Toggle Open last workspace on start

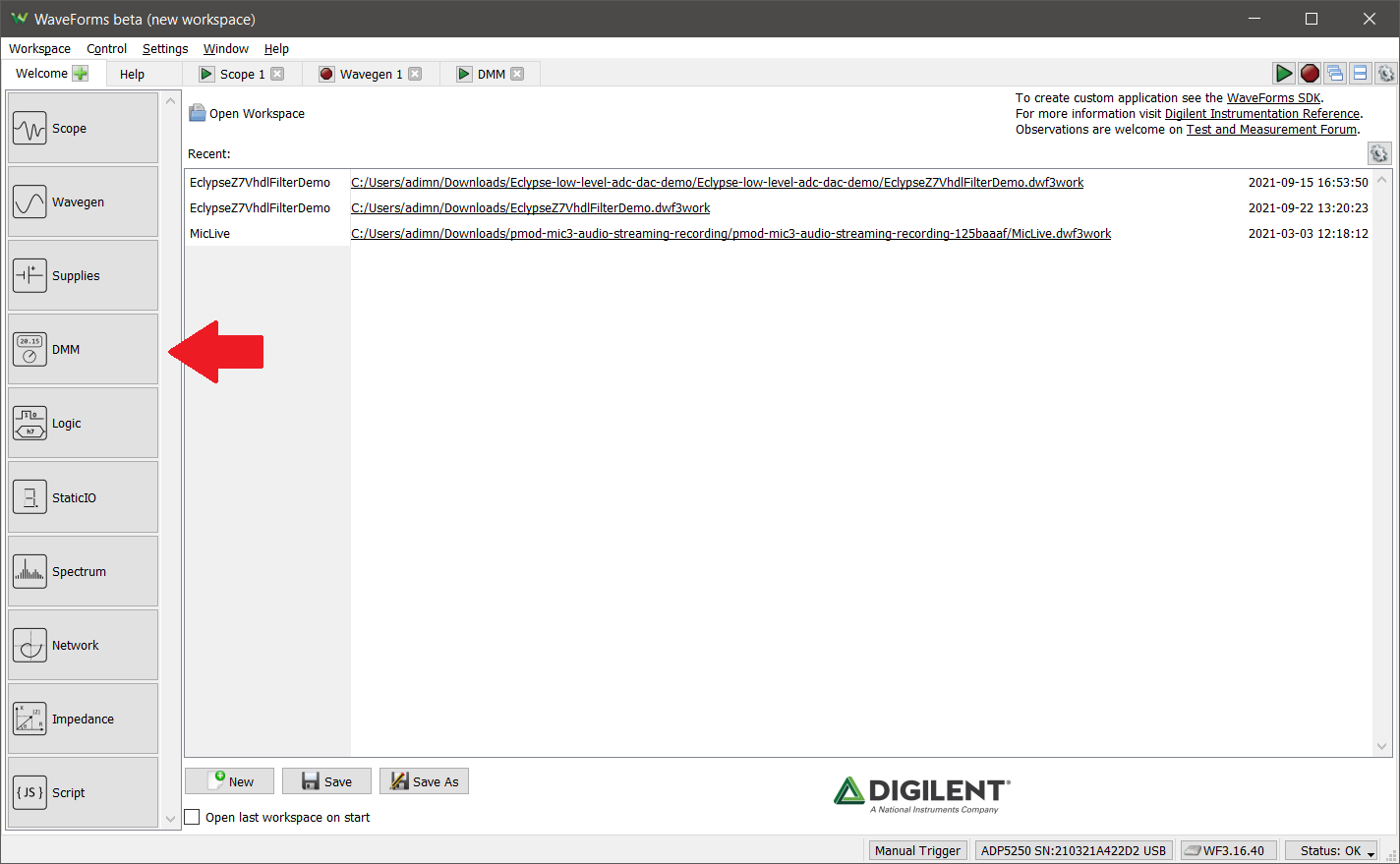(x=193, y=817)
